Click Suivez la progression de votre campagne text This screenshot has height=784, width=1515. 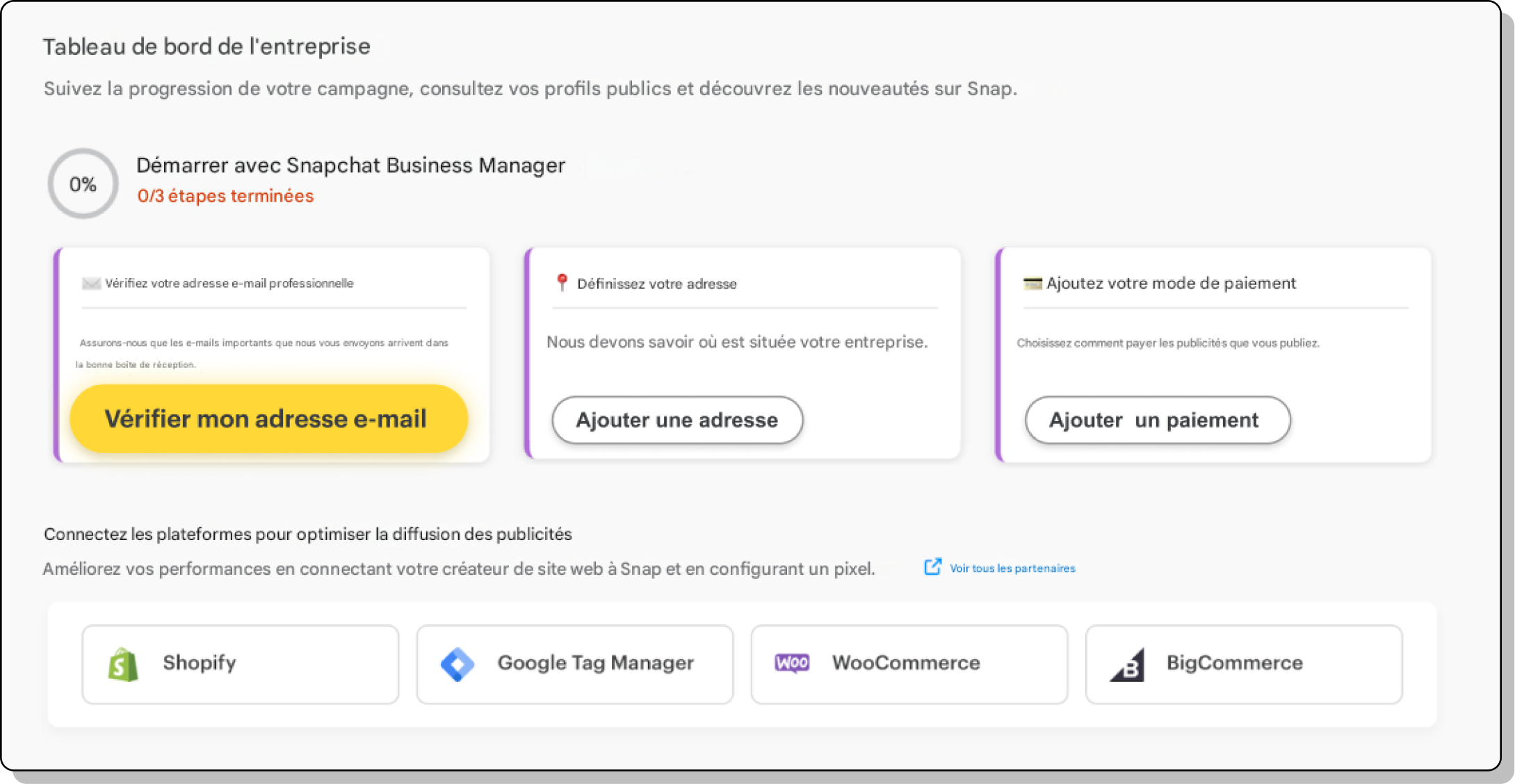pos(530,89)
